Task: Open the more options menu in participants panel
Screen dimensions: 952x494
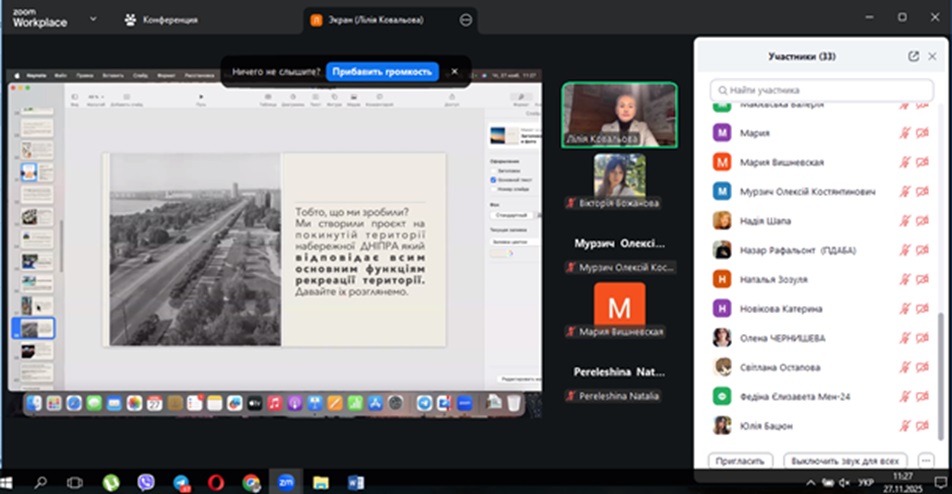Action: point(925,461)
